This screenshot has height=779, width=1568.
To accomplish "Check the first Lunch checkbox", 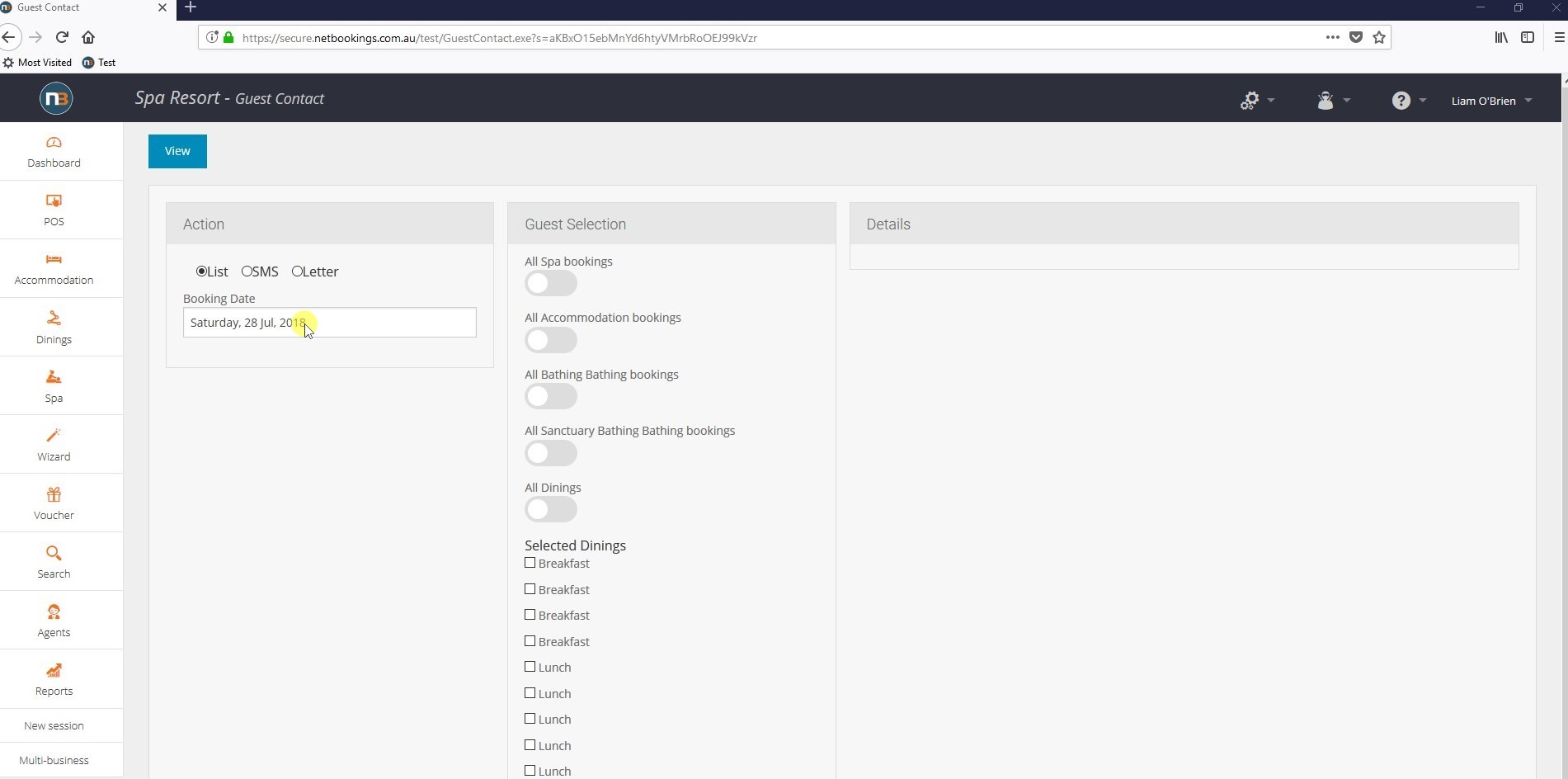I will [530, 667].
